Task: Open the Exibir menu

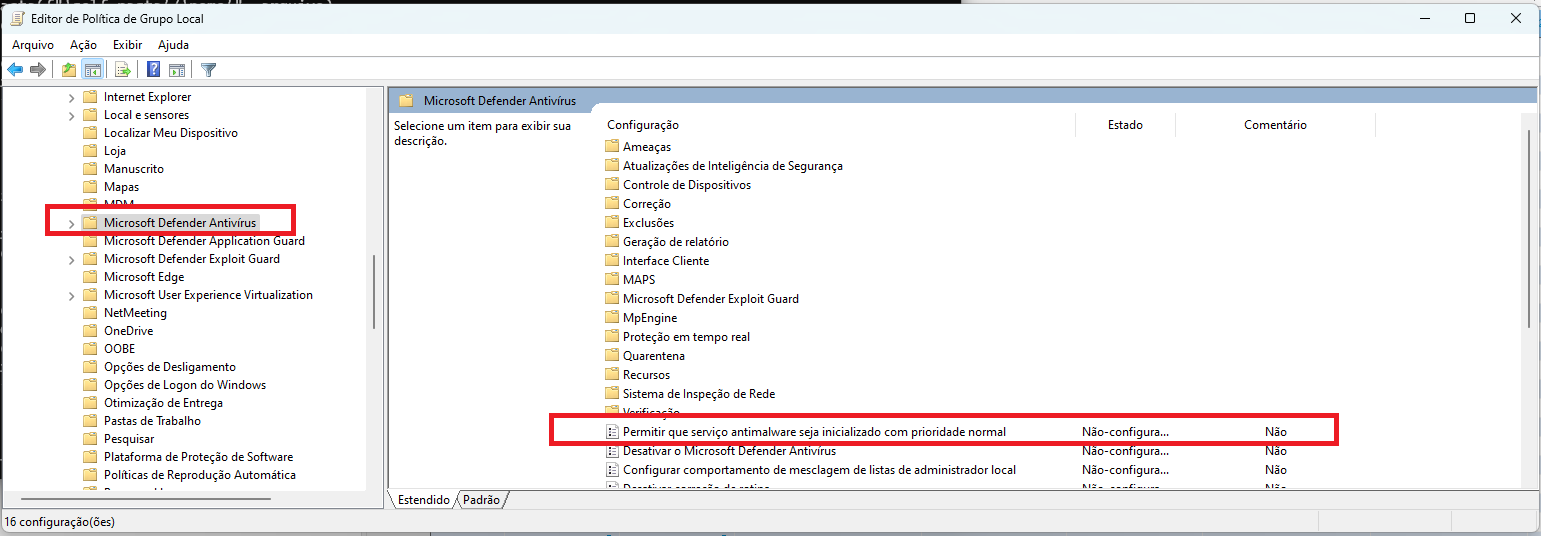Action: [127, 45]
